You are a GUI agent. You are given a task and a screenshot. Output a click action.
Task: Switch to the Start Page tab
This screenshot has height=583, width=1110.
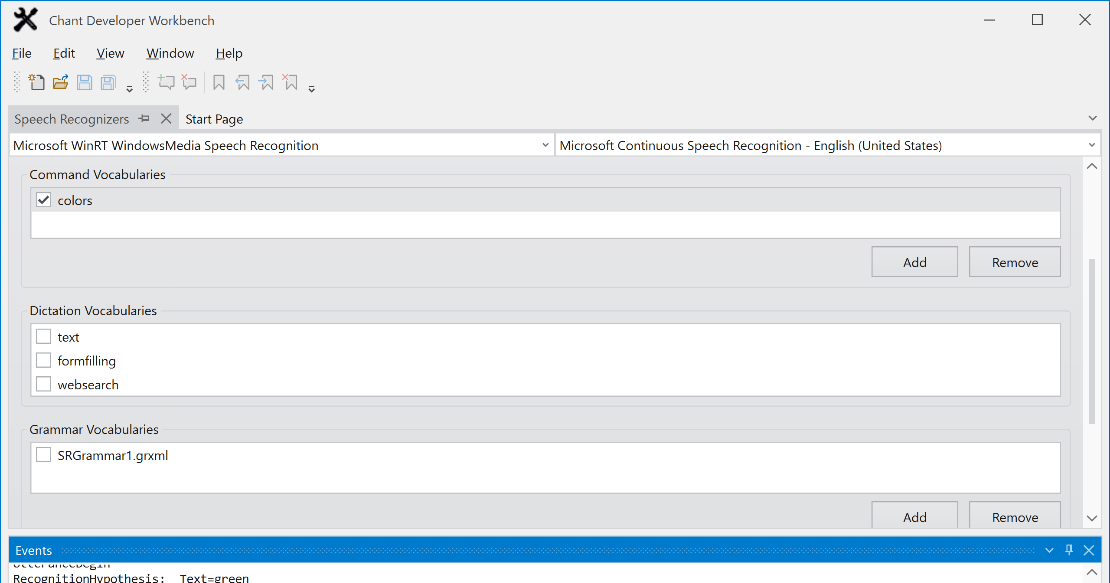tap(214, 119)
